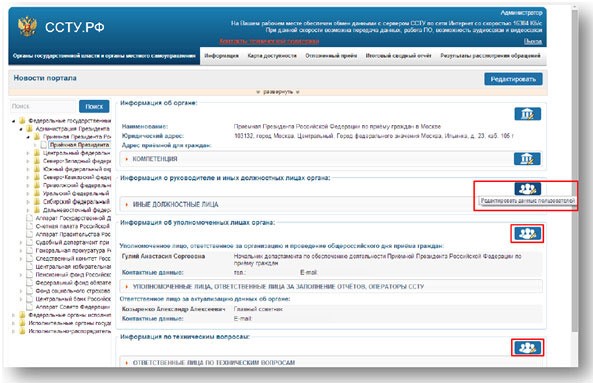Click the vertical page scrollbar on the right

coord(575,170)
